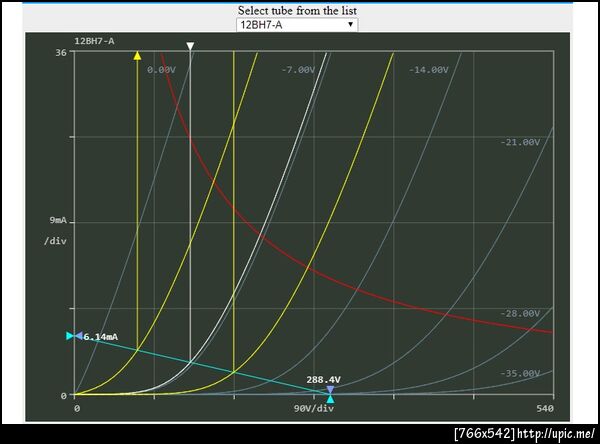Image resolution: width=600 pixels, height=444 pixels.
Task: Click the -28.00V grid curve label
Action: [x=520, y=313]
